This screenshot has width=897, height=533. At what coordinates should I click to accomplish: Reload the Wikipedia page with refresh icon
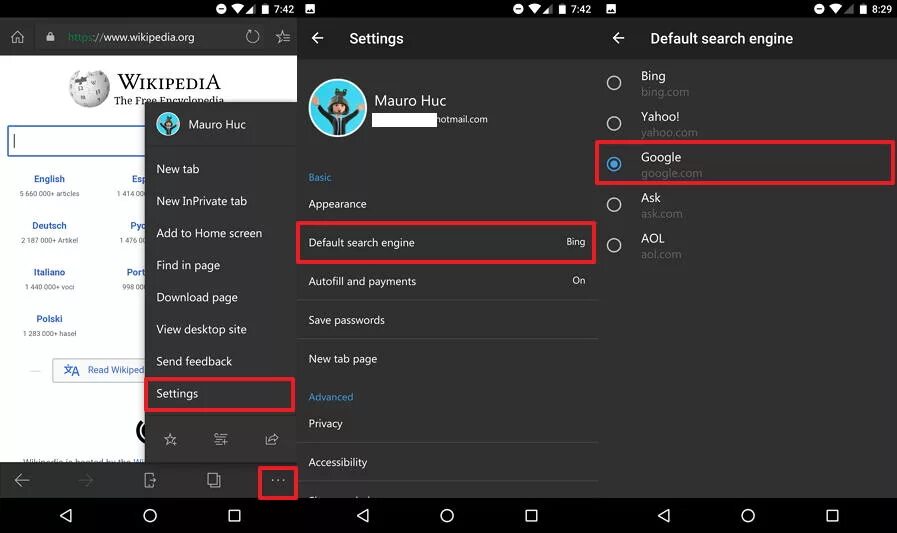click(x=252, y=37)
